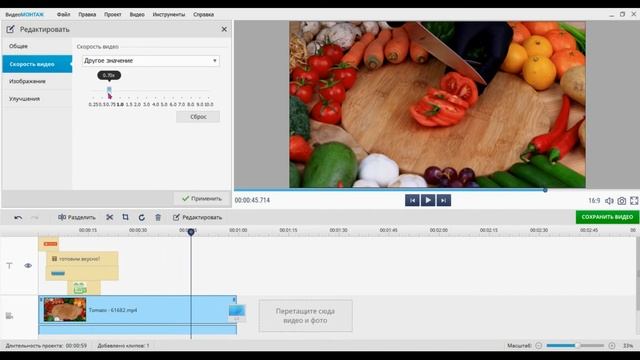Delete the selected clip with trash icon
The height and width of the screenshot is (360, 640).
click(x=158, y=218)
